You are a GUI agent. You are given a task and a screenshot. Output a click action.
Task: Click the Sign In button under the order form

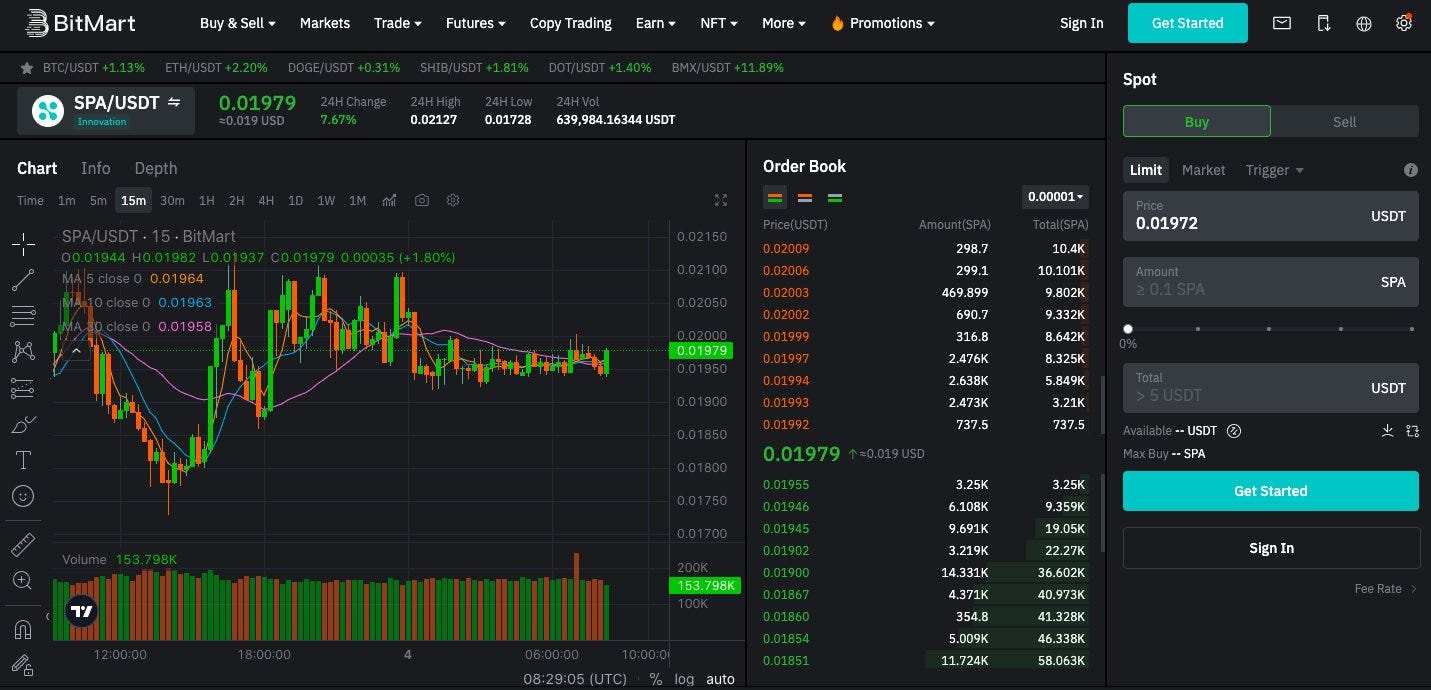[x=1272, y=548]
